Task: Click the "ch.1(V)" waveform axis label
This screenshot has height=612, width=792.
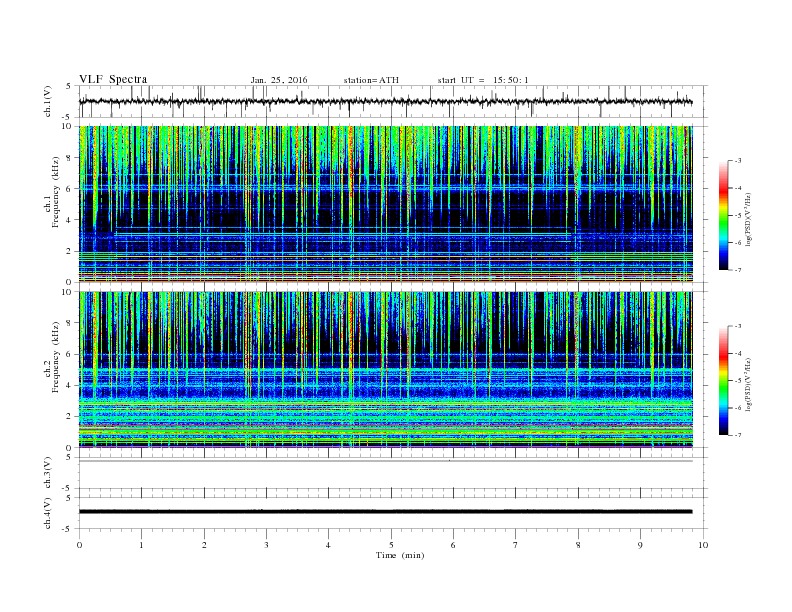Action: (x=48, y=101)
